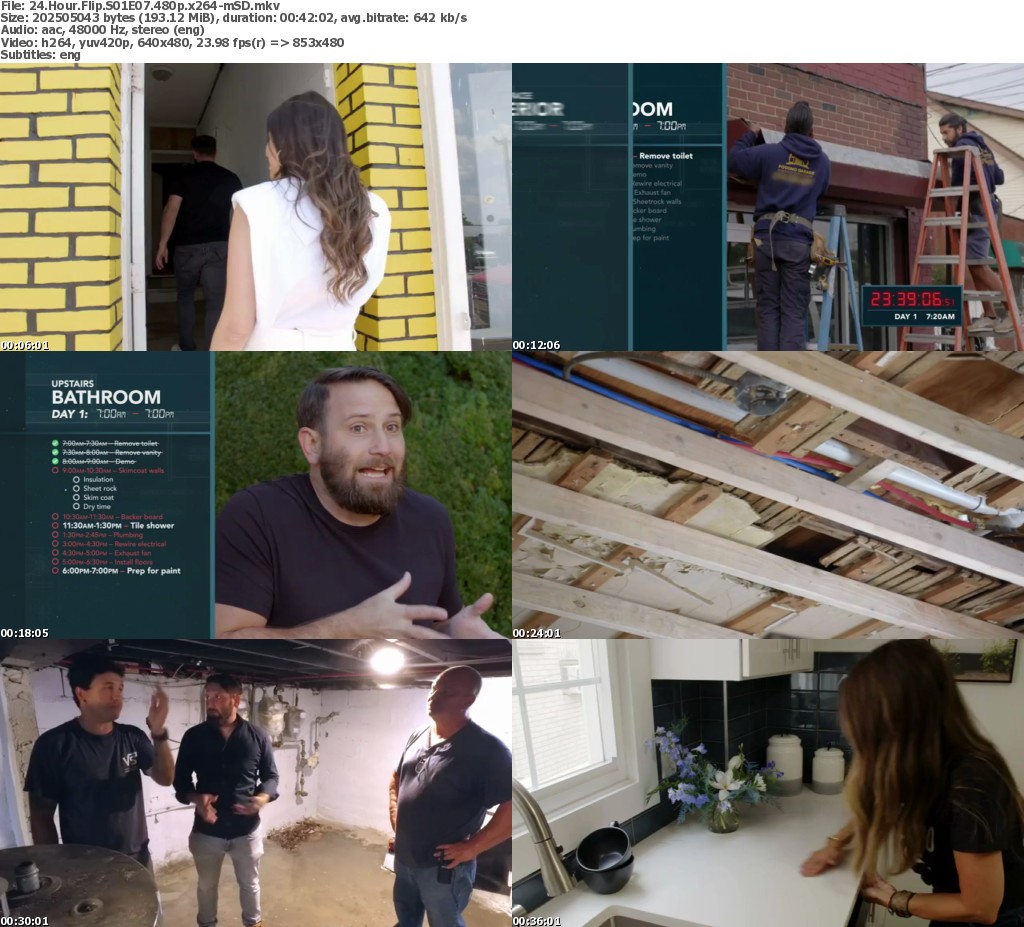Open the thumbnail of the yellow brick doorway
The height and width of the screenshot is (927, 1024).
256,207
